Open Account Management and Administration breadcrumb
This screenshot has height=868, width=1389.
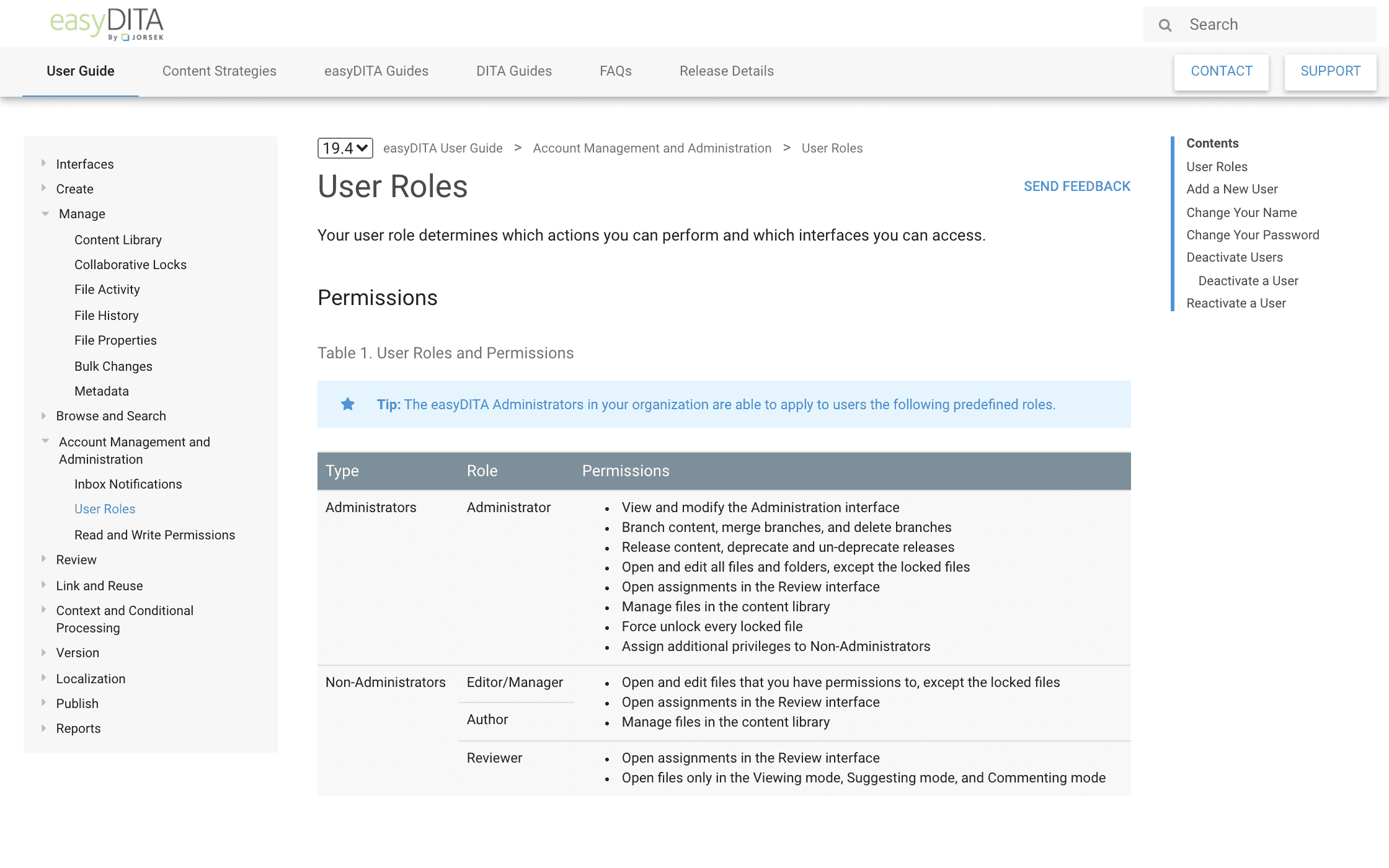652,148
